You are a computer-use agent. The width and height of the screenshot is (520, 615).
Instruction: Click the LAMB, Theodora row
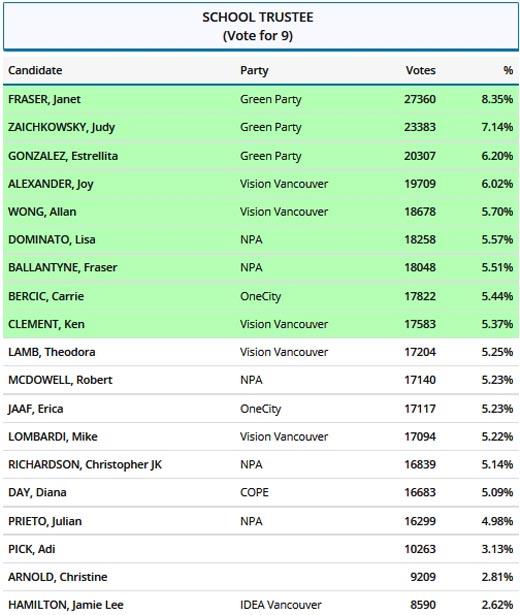point(261,352)
